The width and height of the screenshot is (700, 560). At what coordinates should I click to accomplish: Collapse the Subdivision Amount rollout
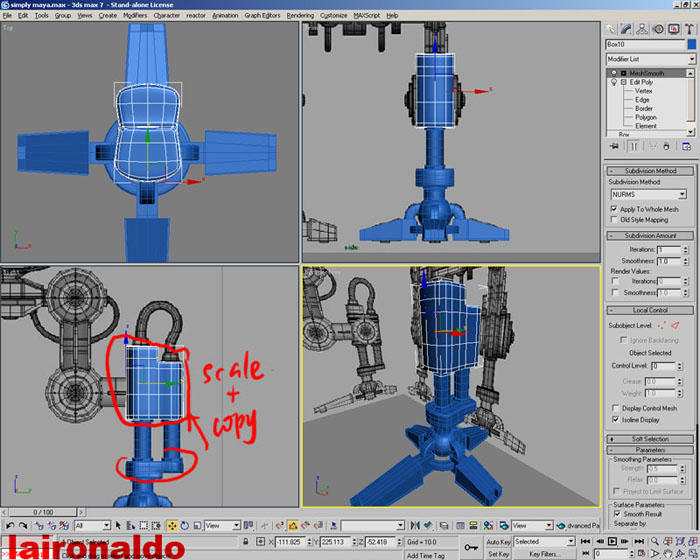click(650, 235)
